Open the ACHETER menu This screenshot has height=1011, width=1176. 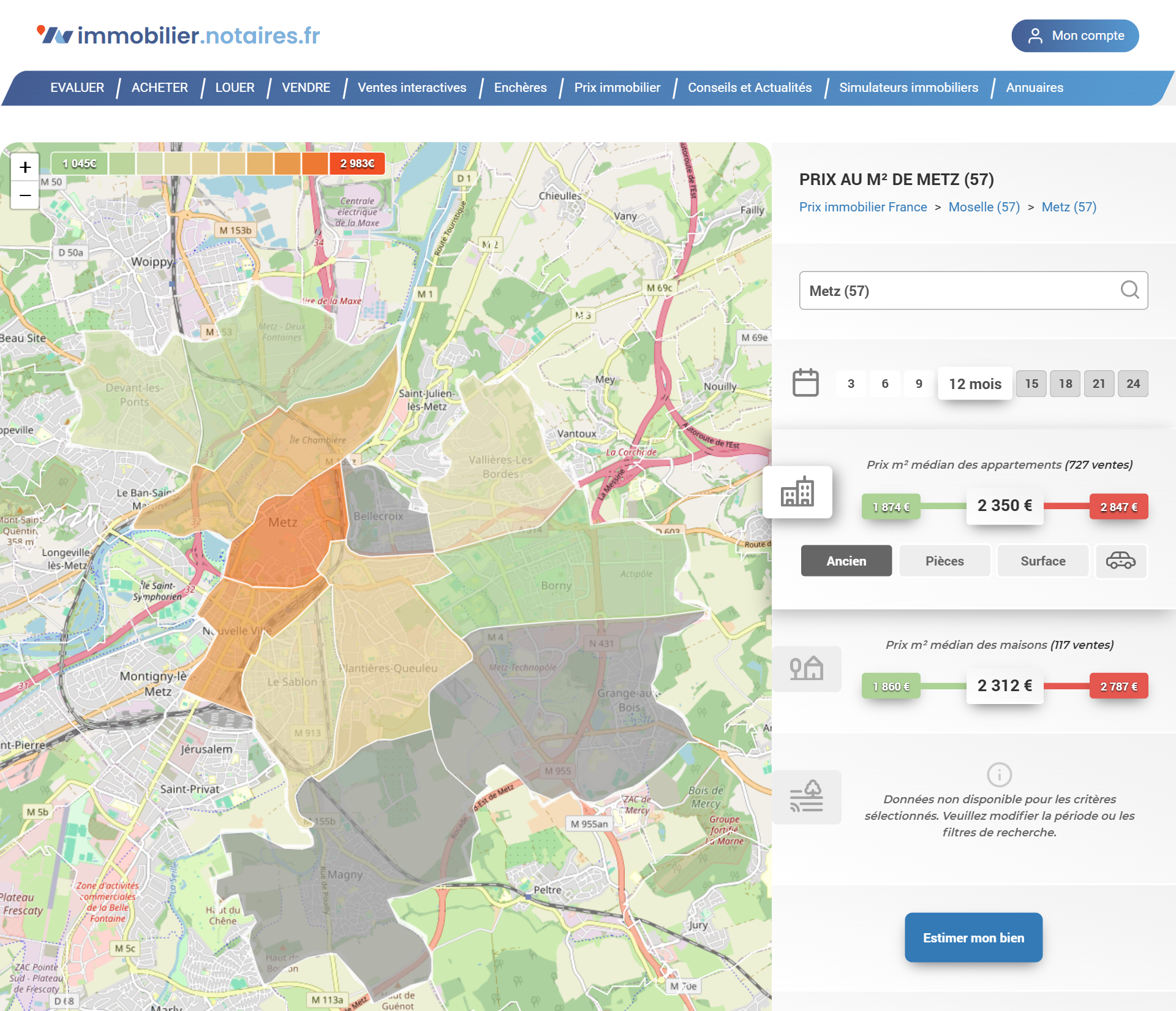[160, 88]
